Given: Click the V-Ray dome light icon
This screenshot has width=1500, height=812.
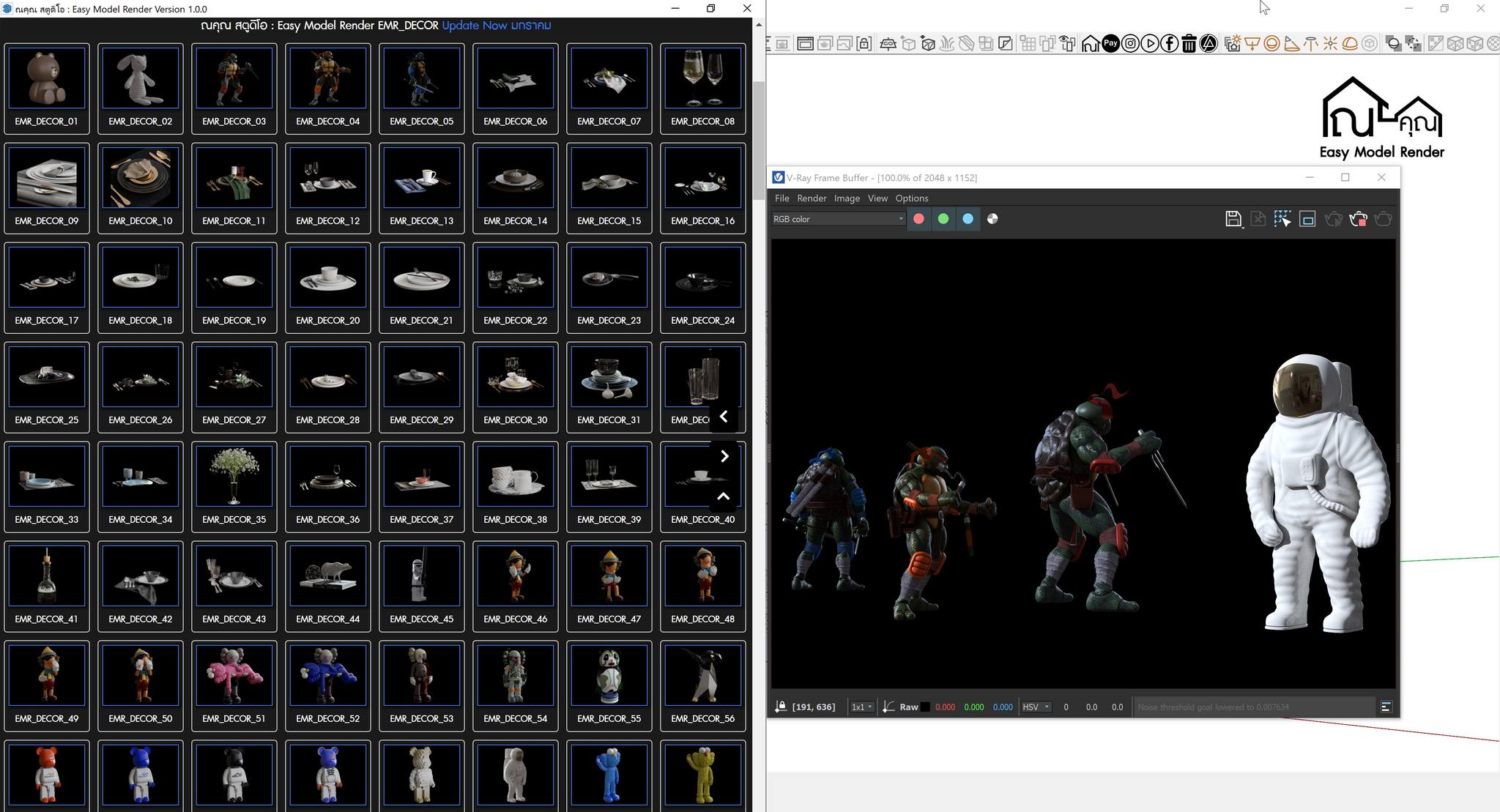Looking at the screenshot, I should 1350,44.
